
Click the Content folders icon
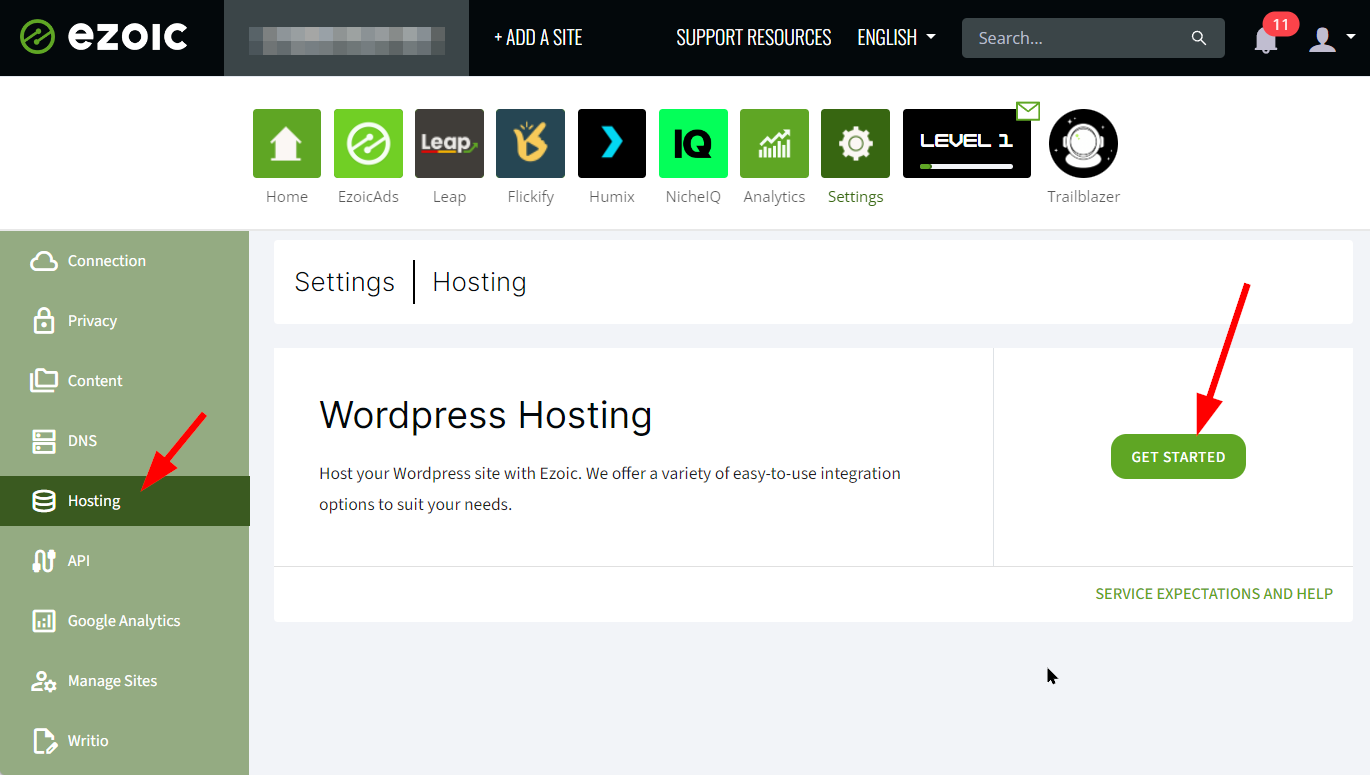(x=44, y=381)
